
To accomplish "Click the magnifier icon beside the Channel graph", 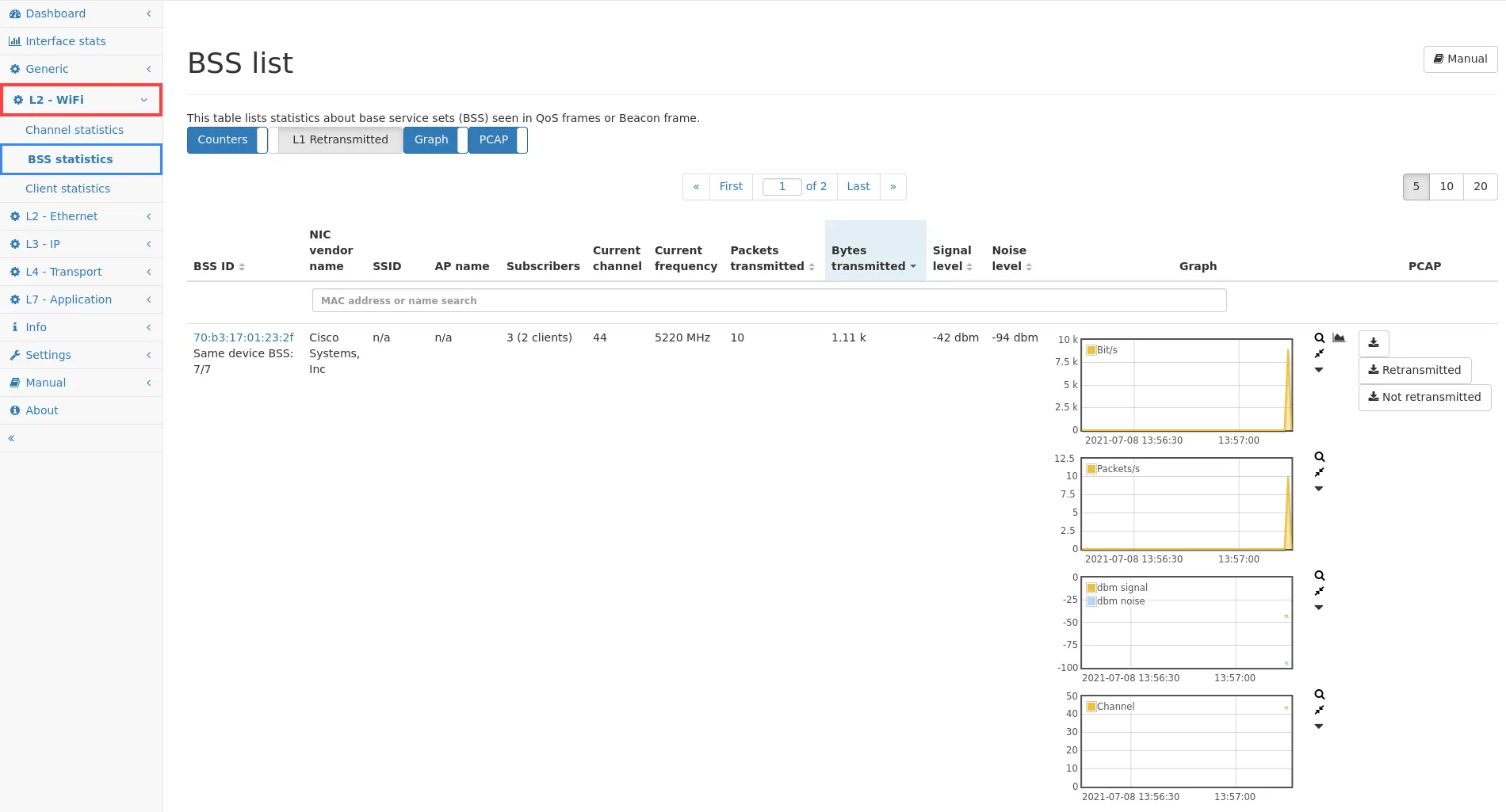I will (x=1319, y=695).
